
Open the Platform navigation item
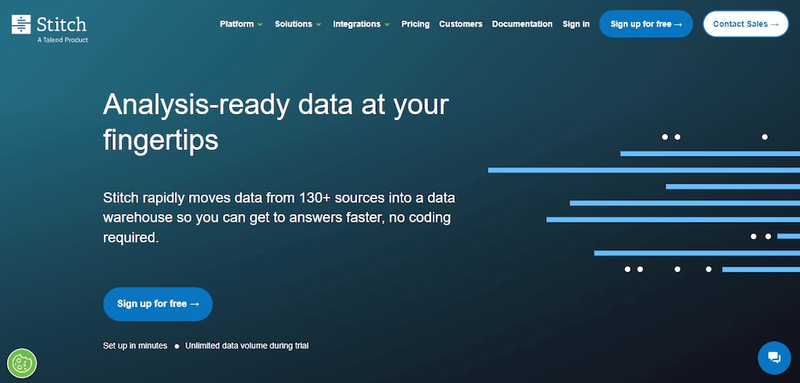[237, 24]
